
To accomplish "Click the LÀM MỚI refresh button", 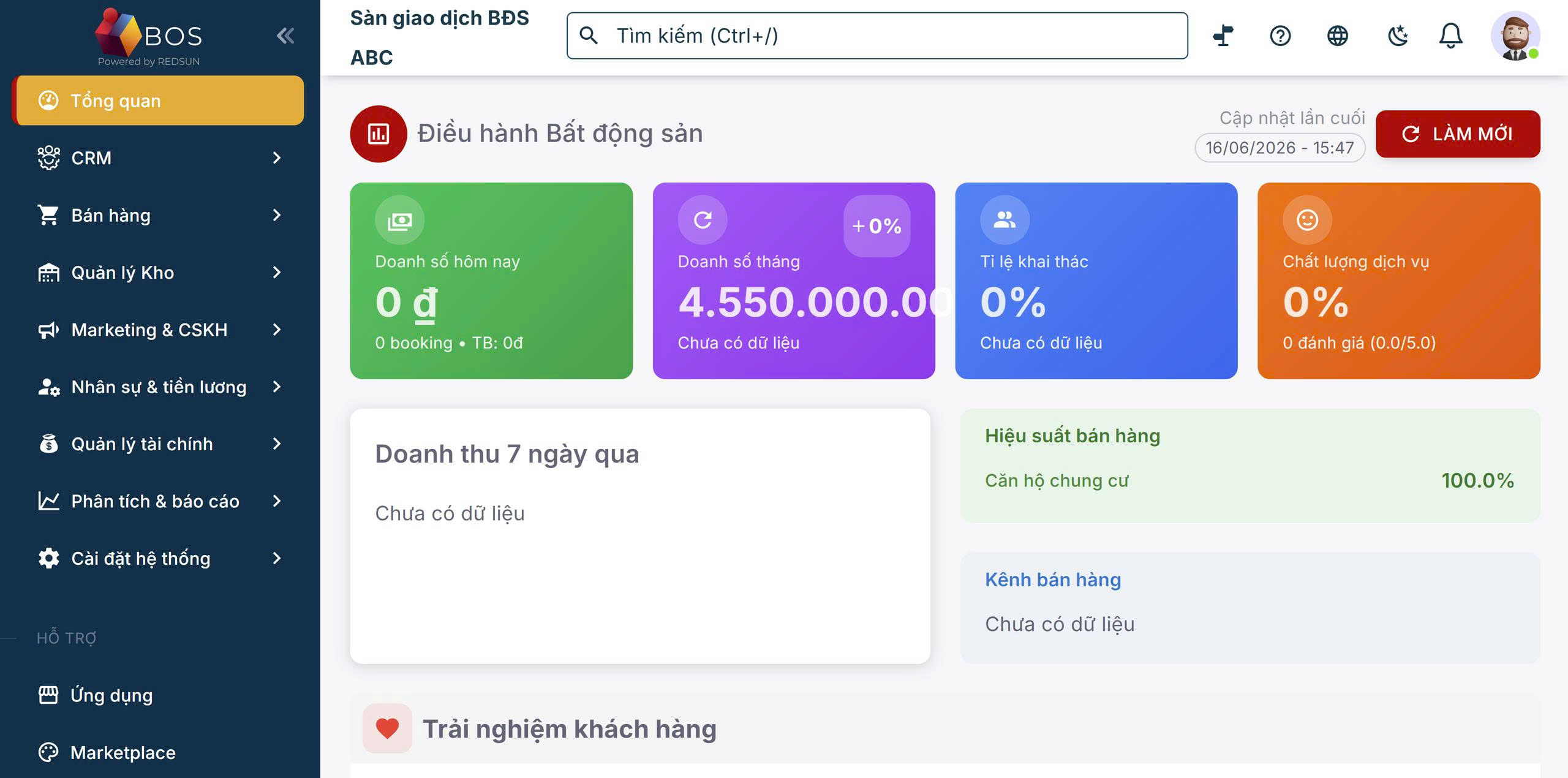I will tap(1458, 134).
